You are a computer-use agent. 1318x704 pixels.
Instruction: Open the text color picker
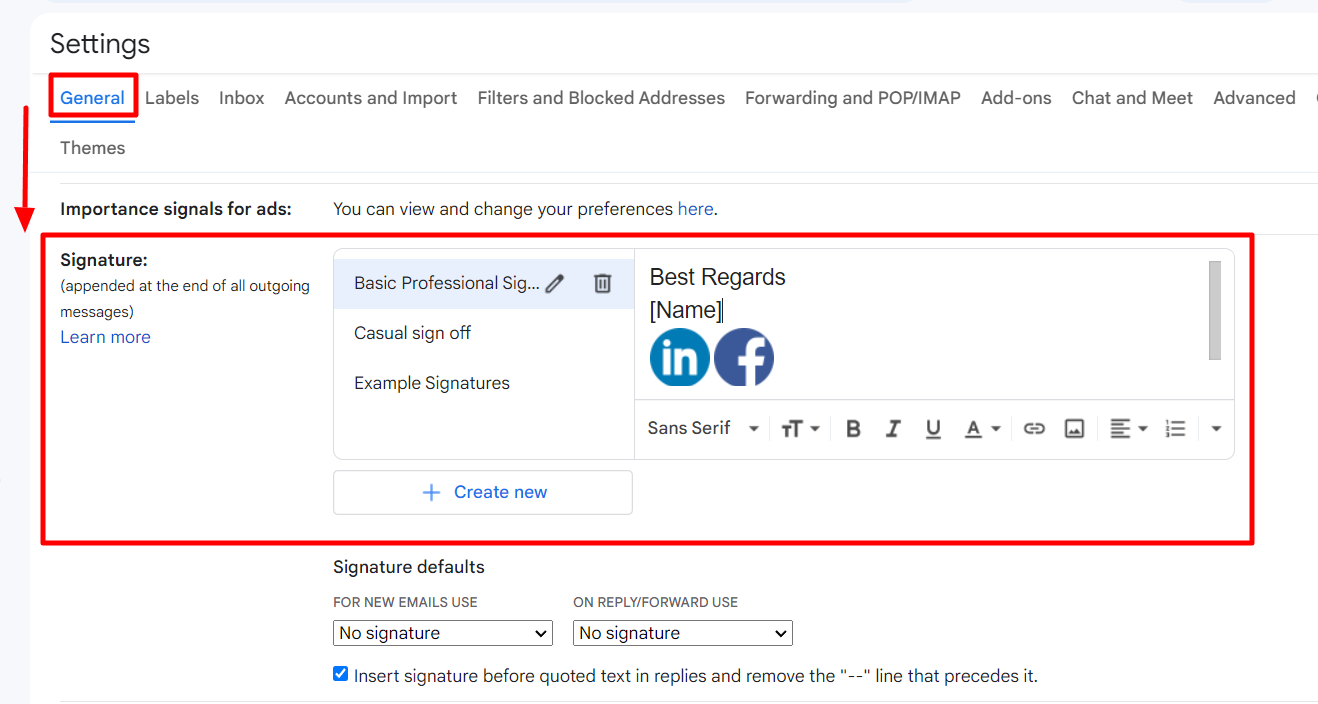[982, 428]
